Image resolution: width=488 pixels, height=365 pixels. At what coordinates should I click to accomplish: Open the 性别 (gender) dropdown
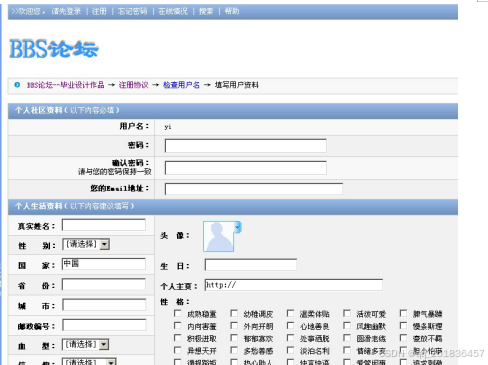(x=86, y=244)
